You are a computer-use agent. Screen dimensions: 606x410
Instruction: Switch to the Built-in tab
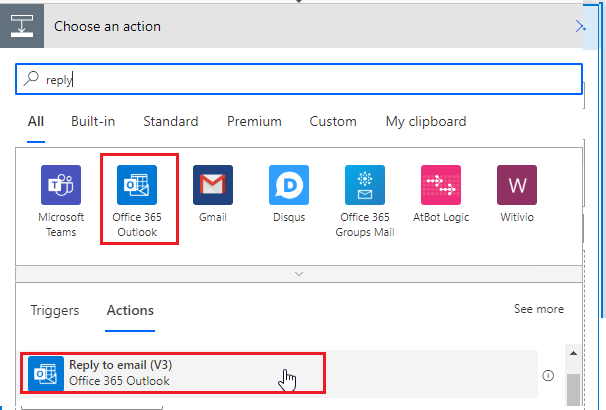point(93,122)
